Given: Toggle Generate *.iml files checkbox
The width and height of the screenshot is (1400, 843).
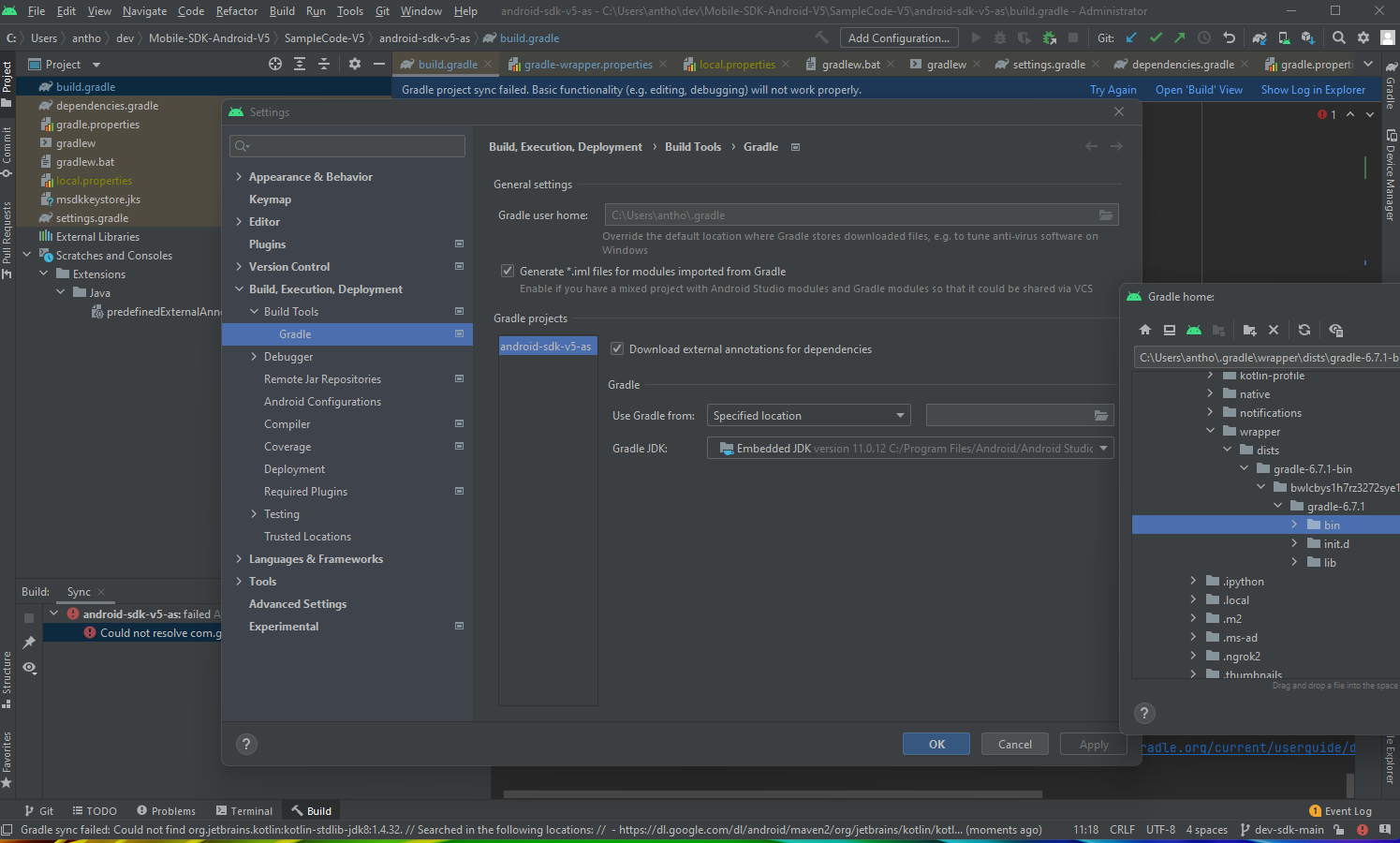Looking at the screenshot, I should coord(508,271).
